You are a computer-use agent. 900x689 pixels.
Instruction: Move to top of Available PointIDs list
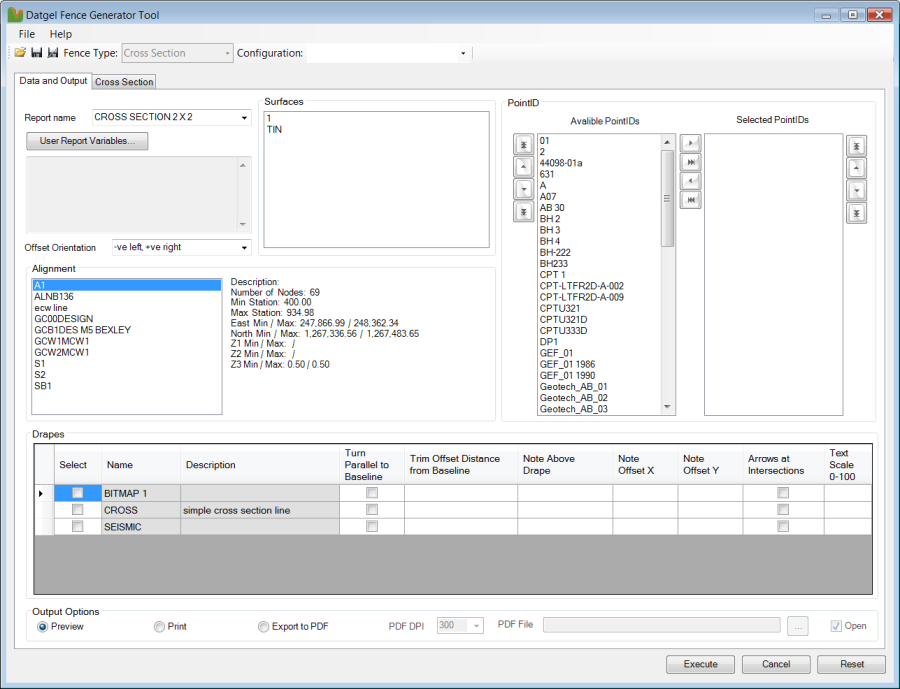click(523, 145)
